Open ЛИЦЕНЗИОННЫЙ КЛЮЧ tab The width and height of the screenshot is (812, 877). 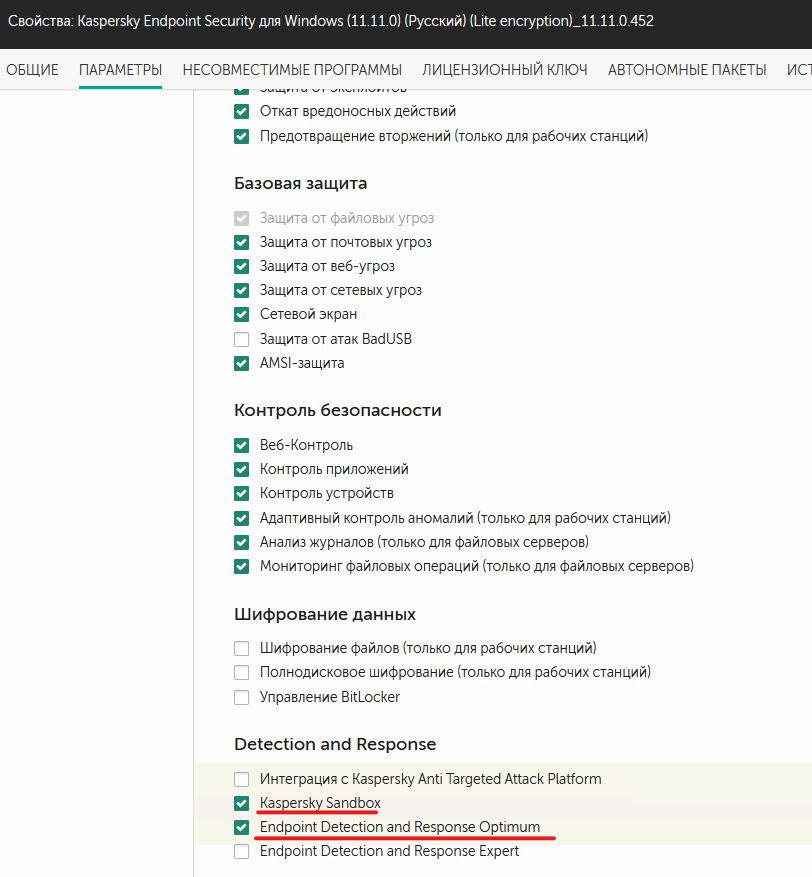pos(504,70)
